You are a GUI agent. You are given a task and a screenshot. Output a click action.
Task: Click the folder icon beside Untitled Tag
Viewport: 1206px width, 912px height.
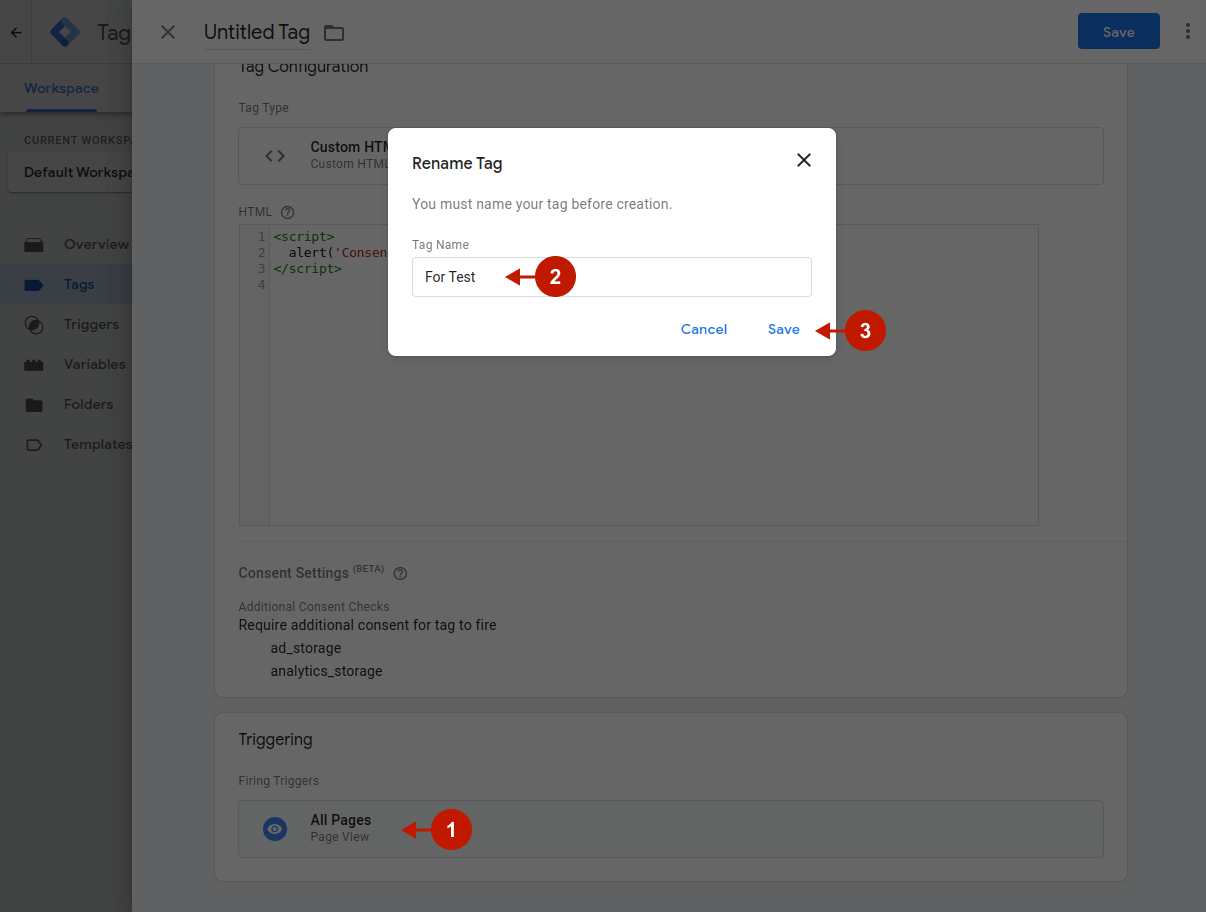tap(334, 33)
